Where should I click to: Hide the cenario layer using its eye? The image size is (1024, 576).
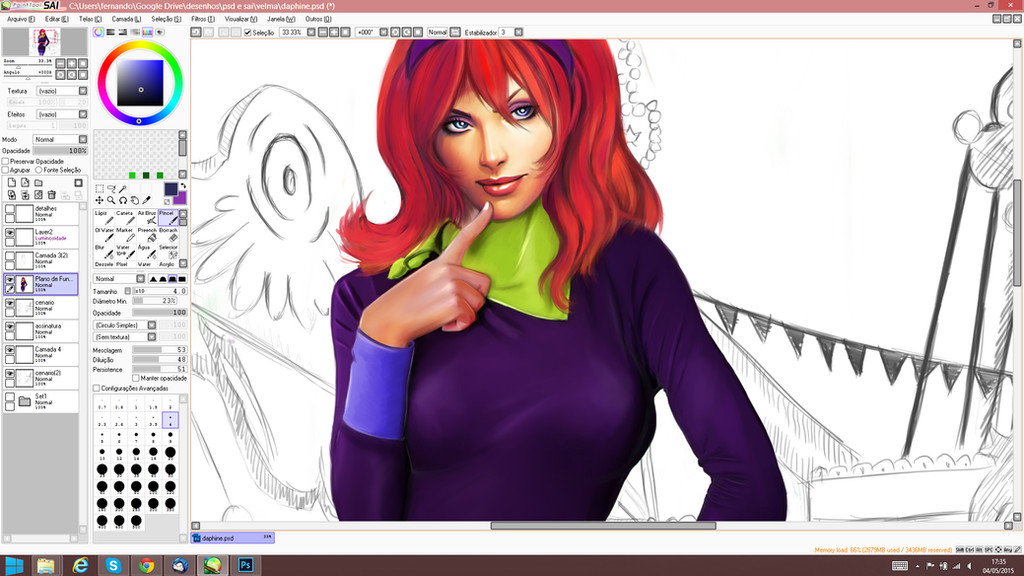(10, 303)
